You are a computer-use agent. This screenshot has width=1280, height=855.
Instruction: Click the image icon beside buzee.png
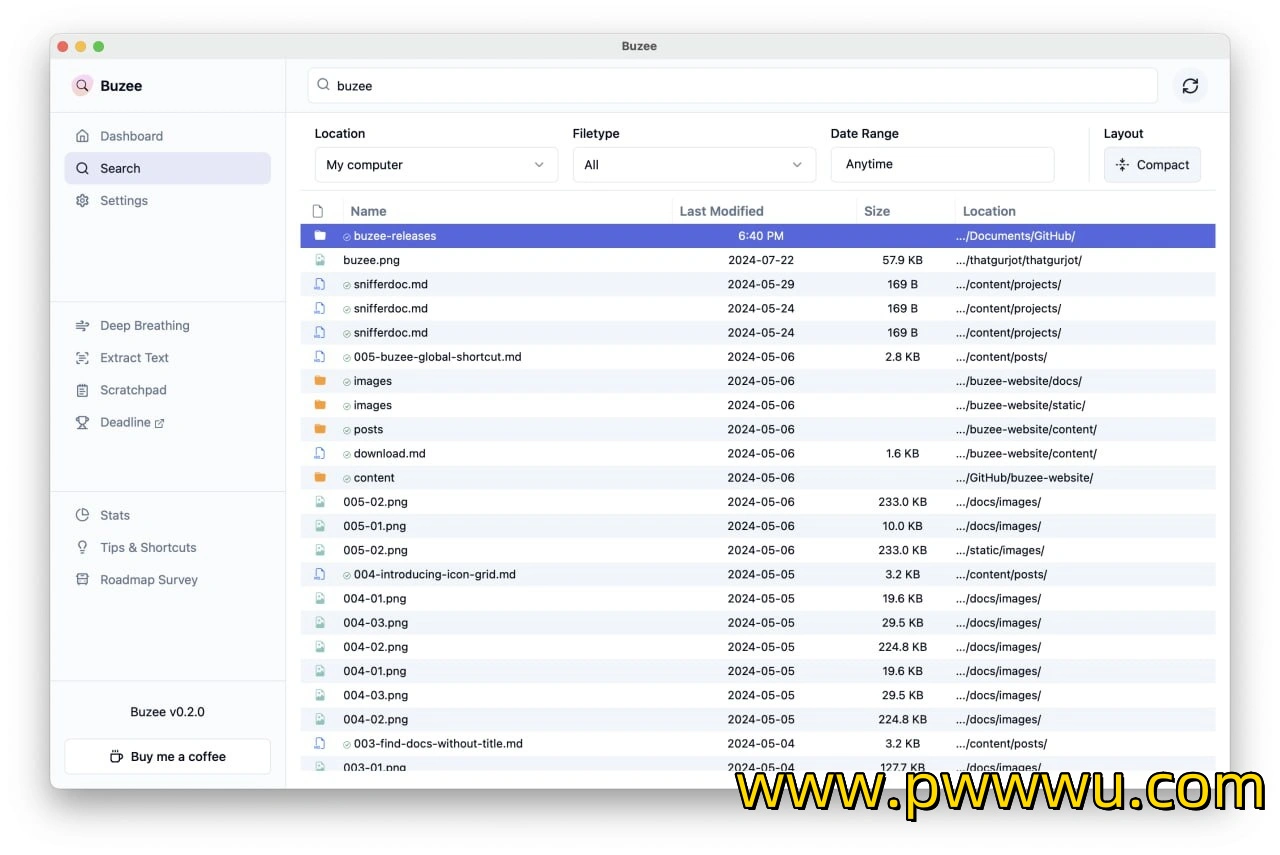click(x=320, y=260)
